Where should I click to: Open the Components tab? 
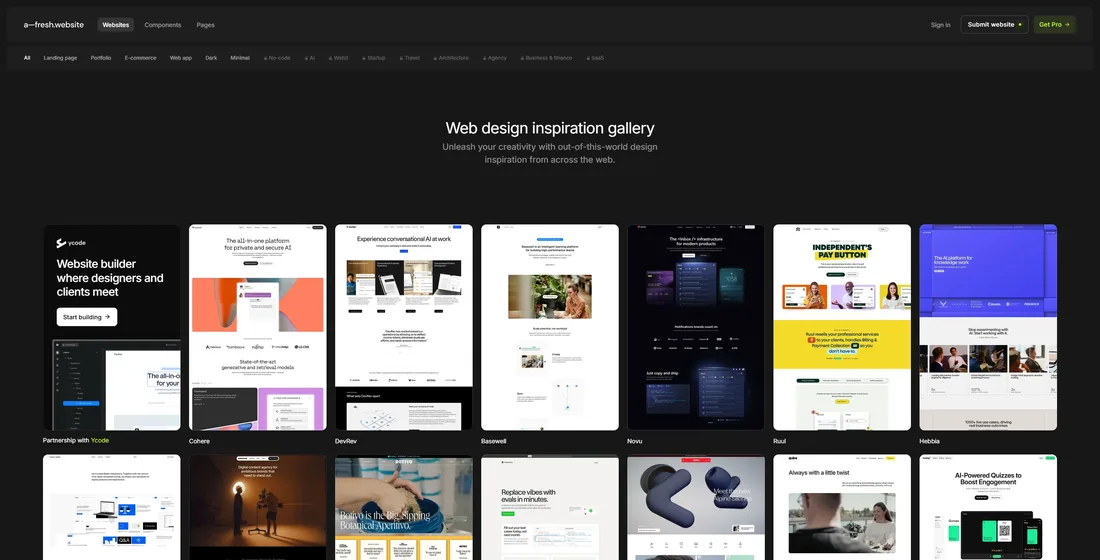click(163, 25)
